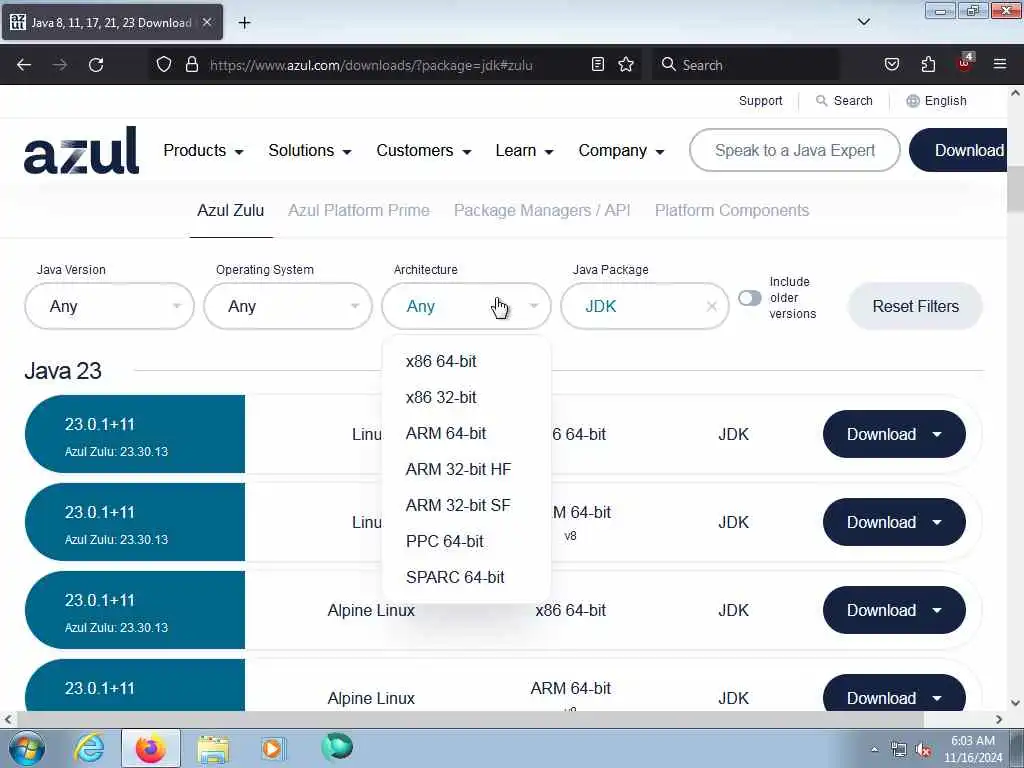The width and height of the screenshot is (1024, 768).
Task: Expand the Customers menu
Action: click(423, 150)
